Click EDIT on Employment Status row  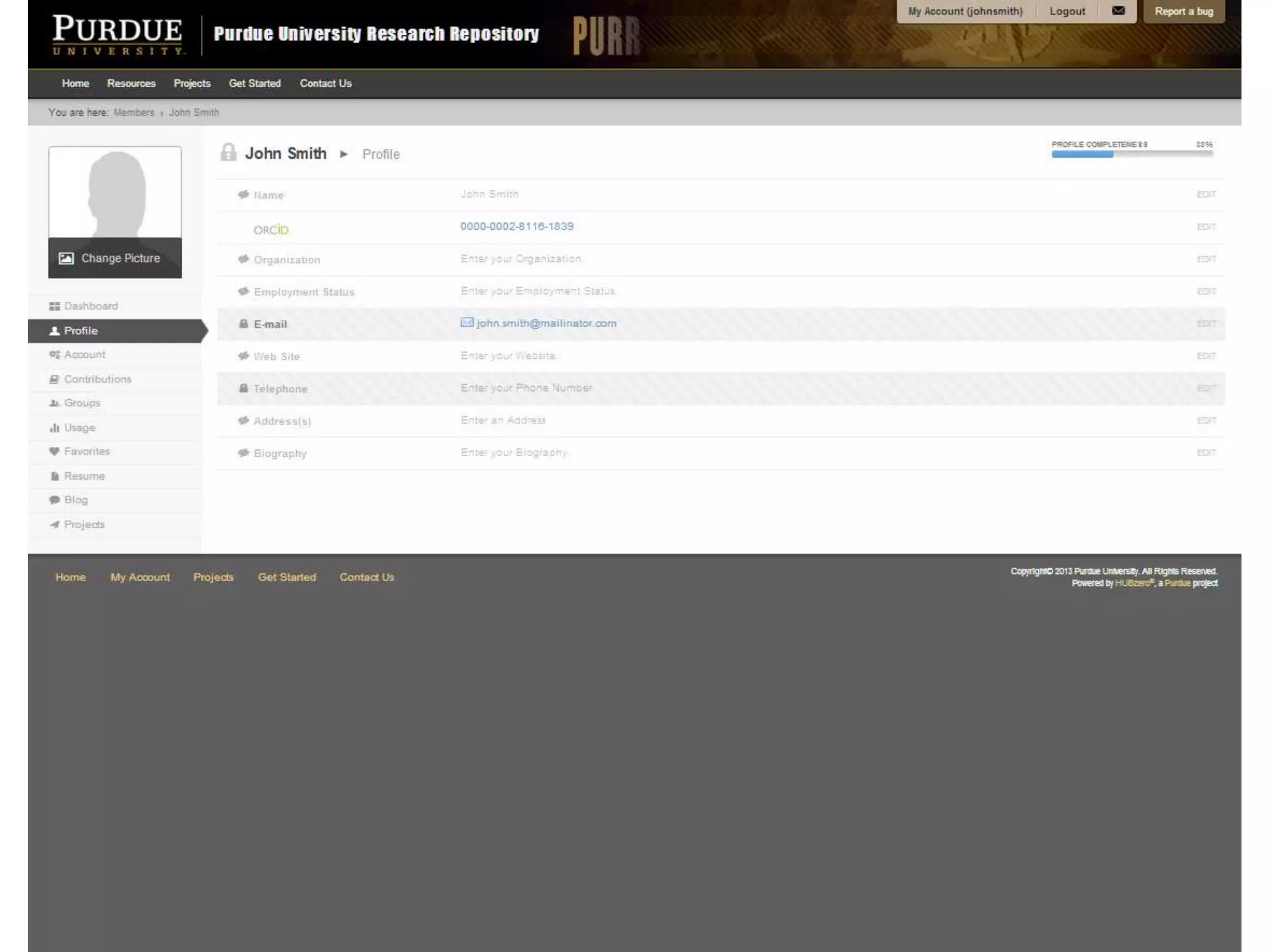[1206, 291]
